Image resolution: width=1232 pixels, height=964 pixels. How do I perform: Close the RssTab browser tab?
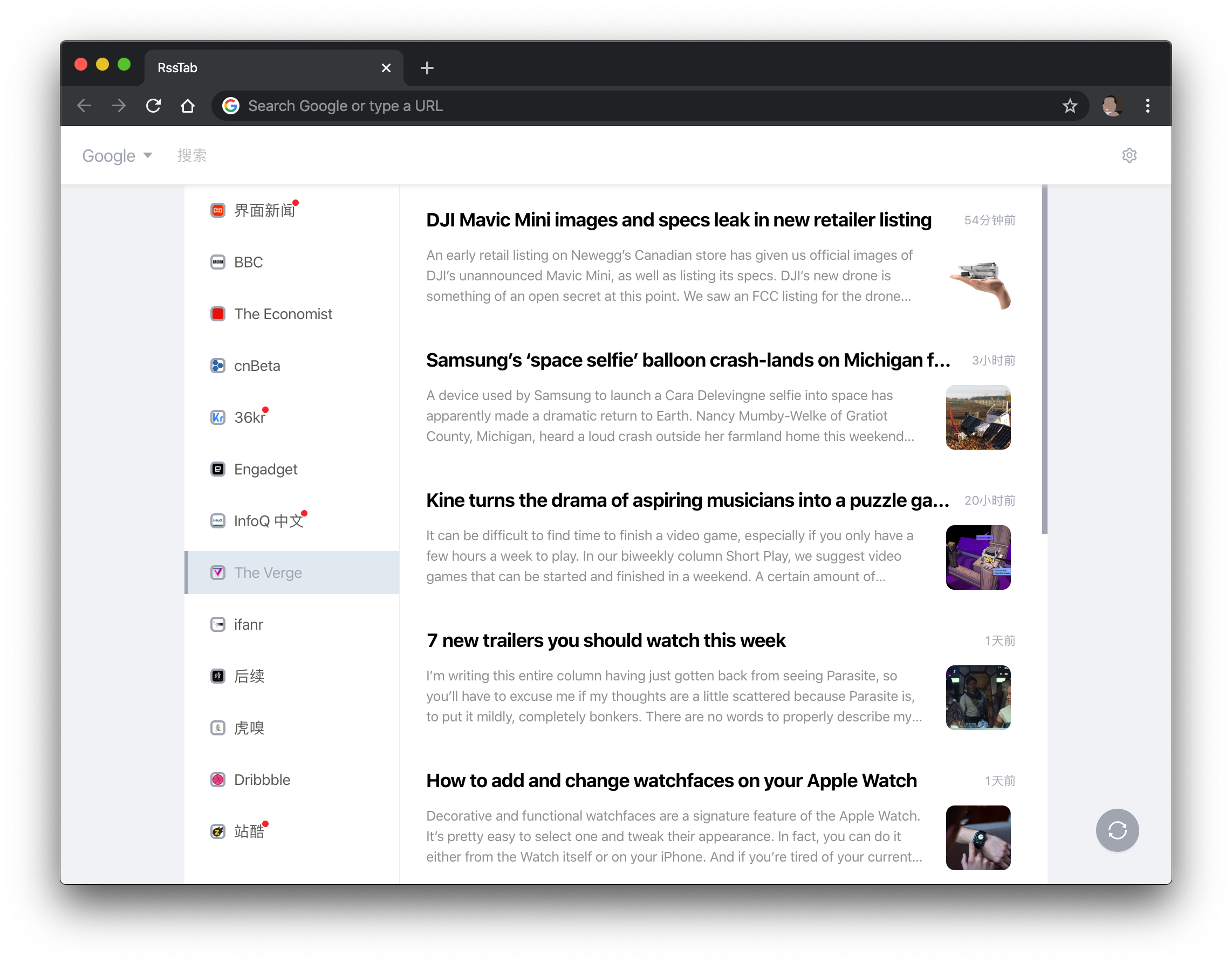386,68
